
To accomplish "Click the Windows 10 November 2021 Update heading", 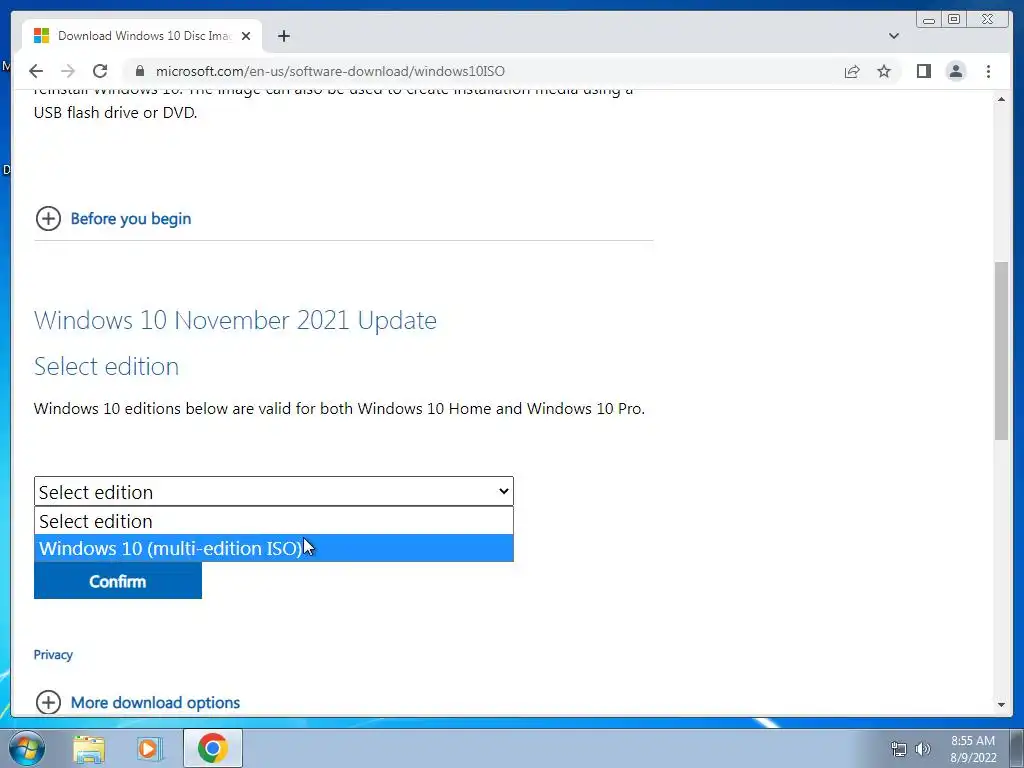I will tap(235, 320).
